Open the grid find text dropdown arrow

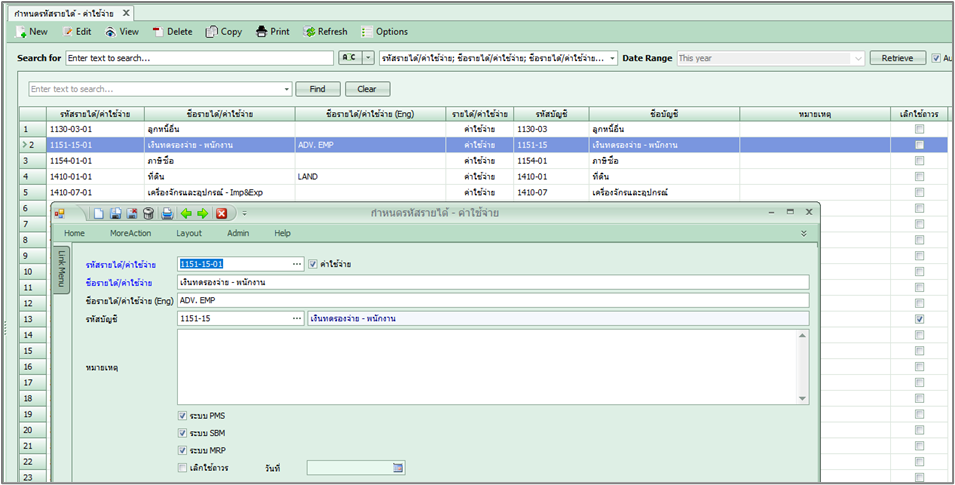287,89
